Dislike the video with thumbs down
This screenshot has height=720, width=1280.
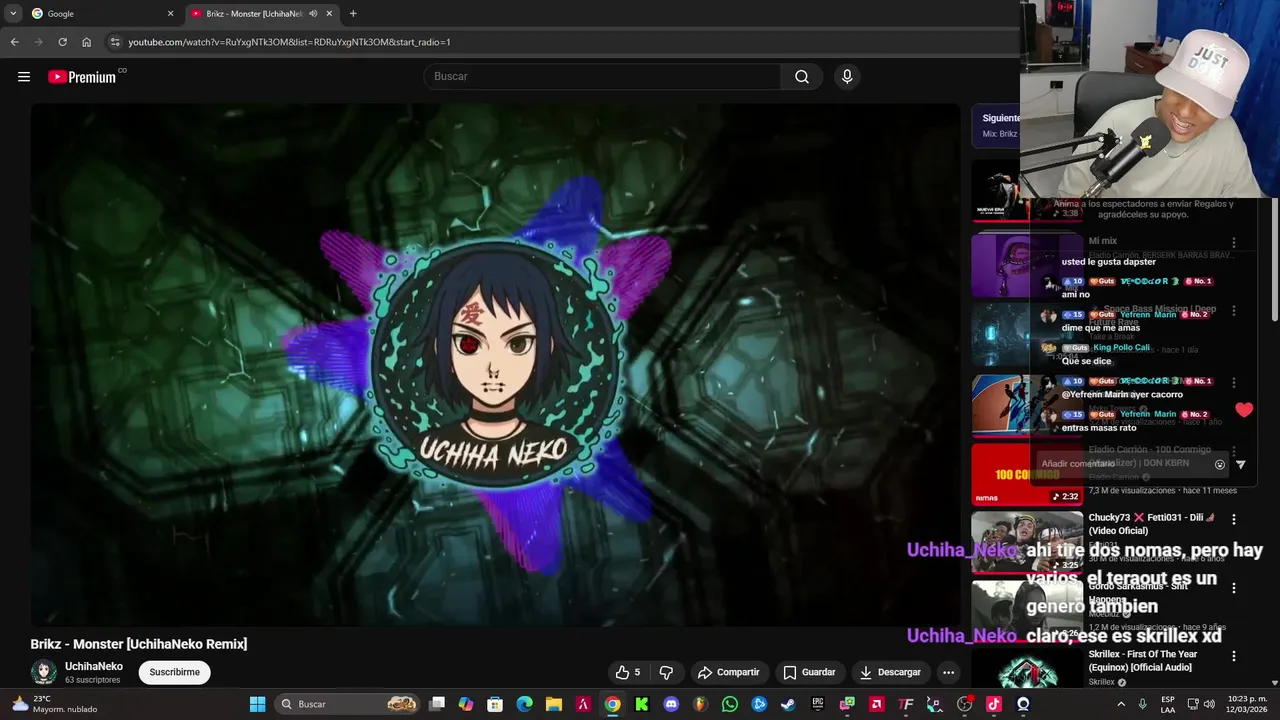point(666,672)
